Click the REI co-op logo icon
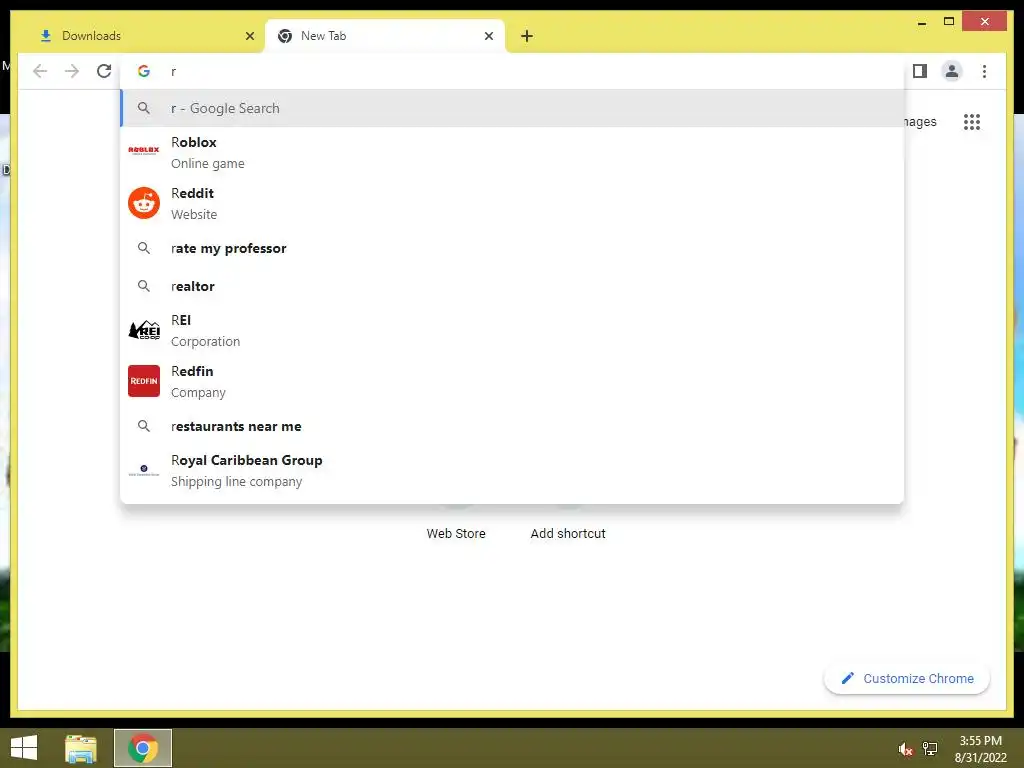 (144, 330)
